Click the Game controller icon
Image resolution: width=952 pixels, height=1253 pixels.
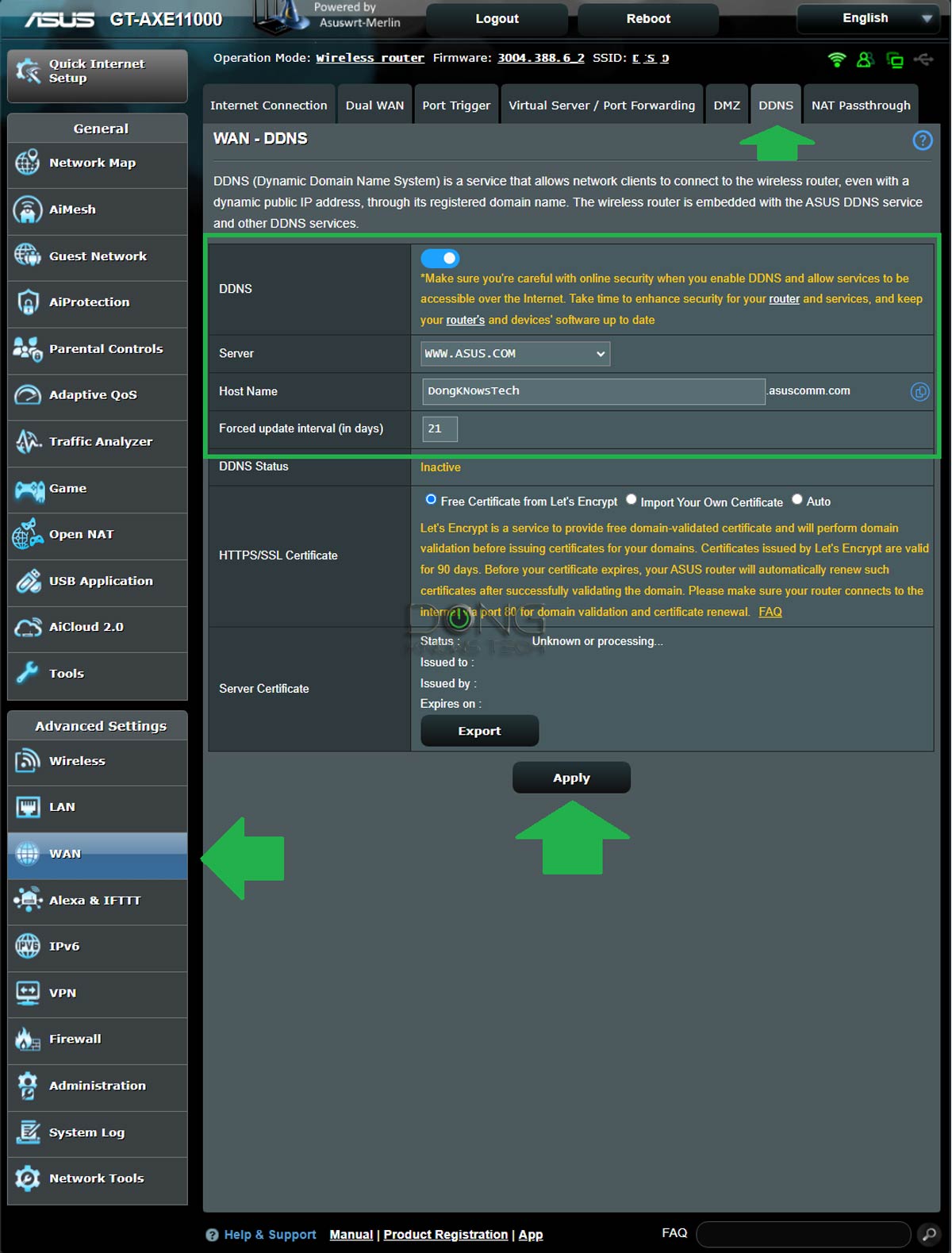[29, 490]
